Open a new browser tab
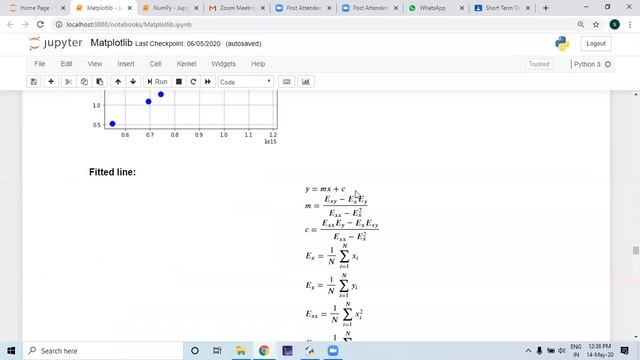 545,8
